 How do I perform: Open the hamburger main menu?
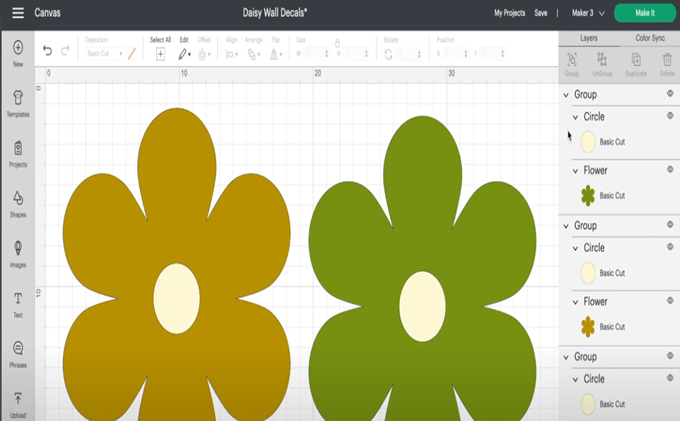pyautogui.click(x=18, y=13)
